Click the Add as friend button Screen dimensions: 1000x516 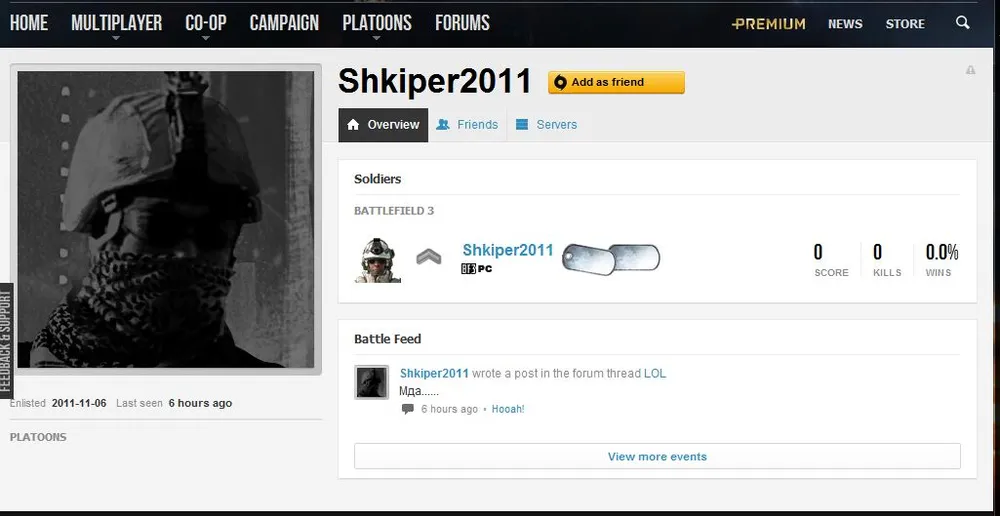tap(616, 82)
